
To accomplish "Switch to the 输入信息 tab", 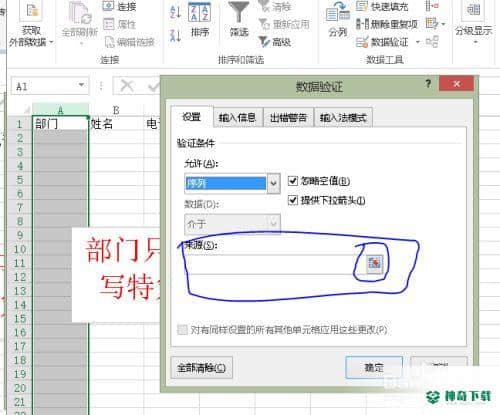I will [x=237, y=117].
